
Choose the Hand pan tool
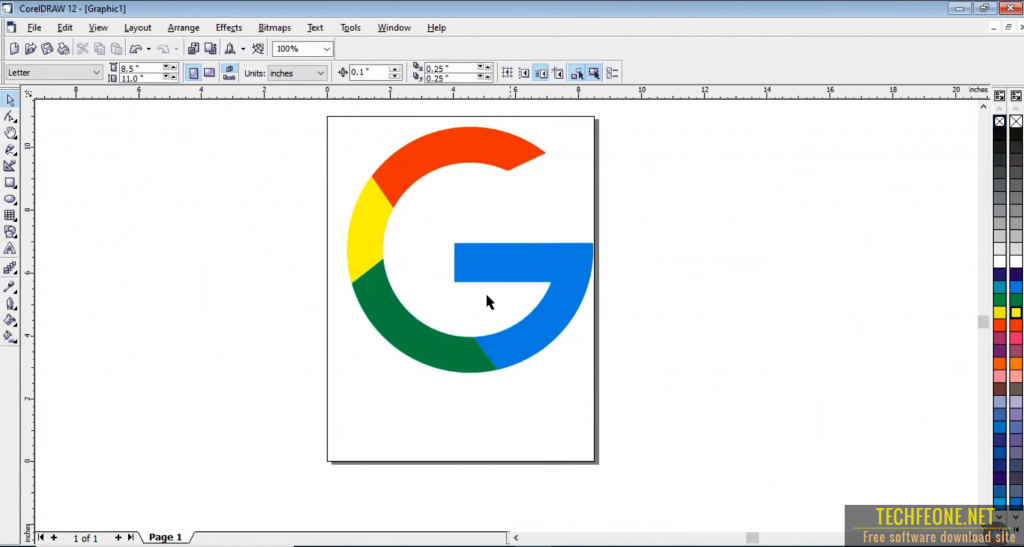[10, 133]
